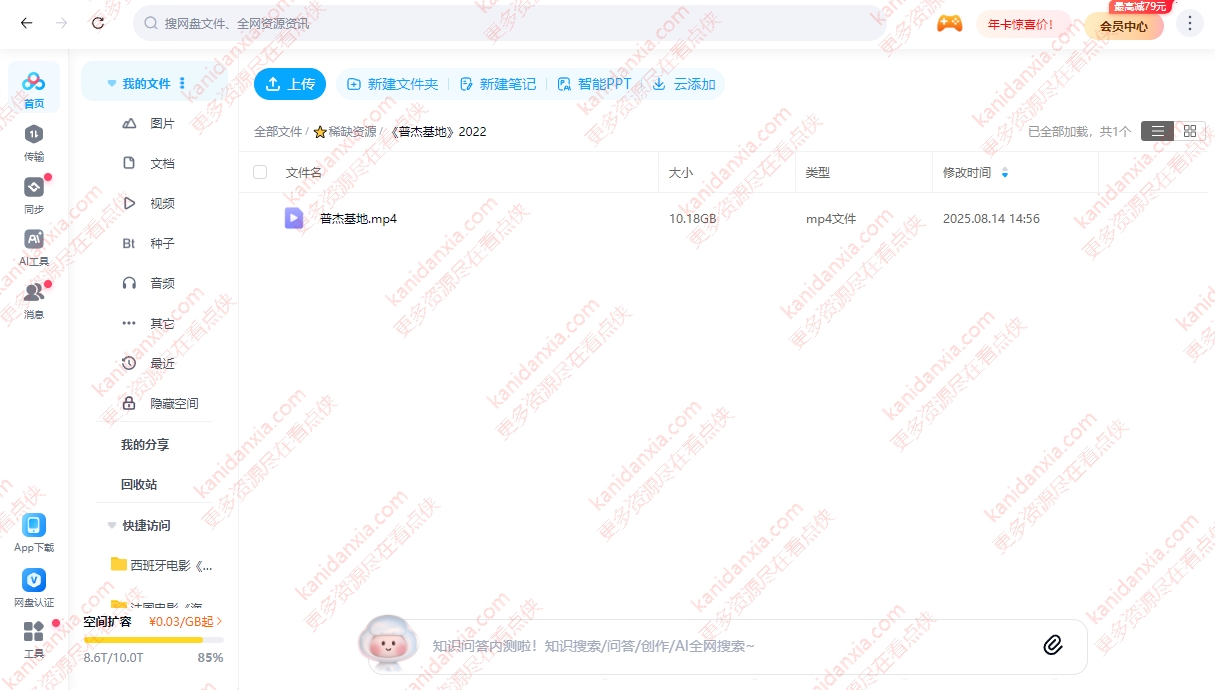The width and height of the screenshot is (1215, 690).
Task: Click the paperclip attachment icon
Action: click(1052, 645)
